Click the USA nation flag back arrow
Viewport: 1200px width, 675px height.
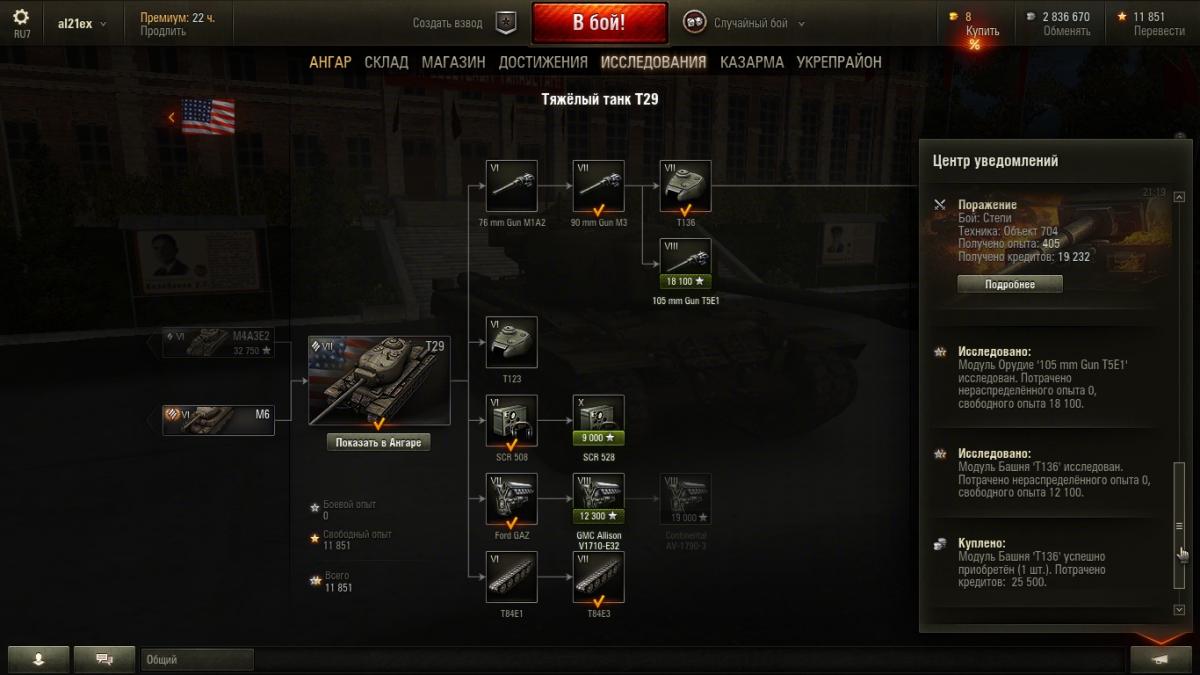tap(171, 117)
